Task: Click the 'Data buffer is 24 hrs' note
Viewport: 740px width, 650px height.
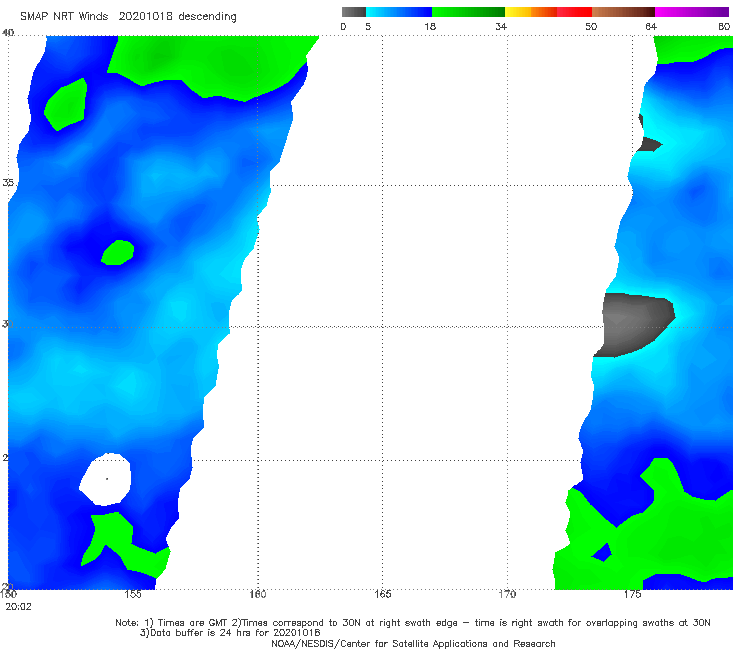Action: (229, 633)
